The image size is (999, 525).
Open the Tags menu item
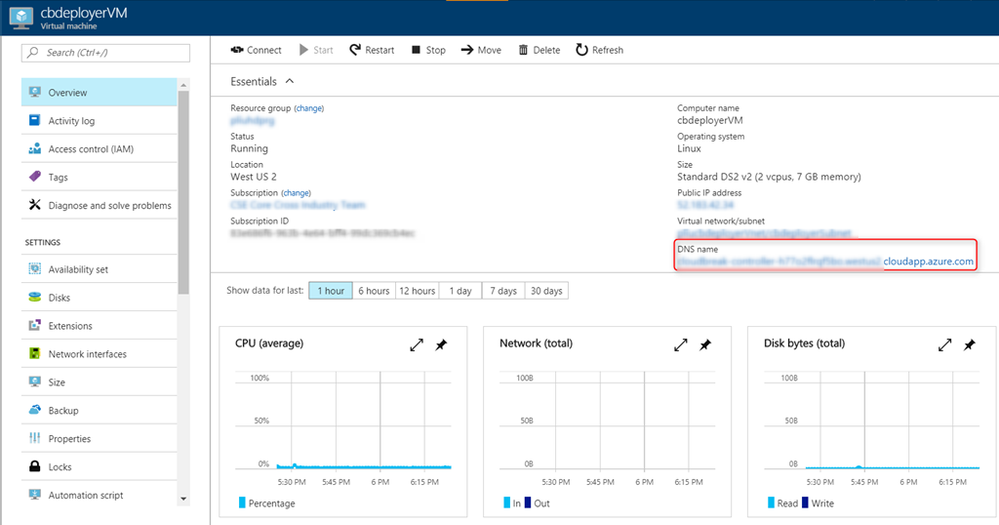tap(99, 177)
